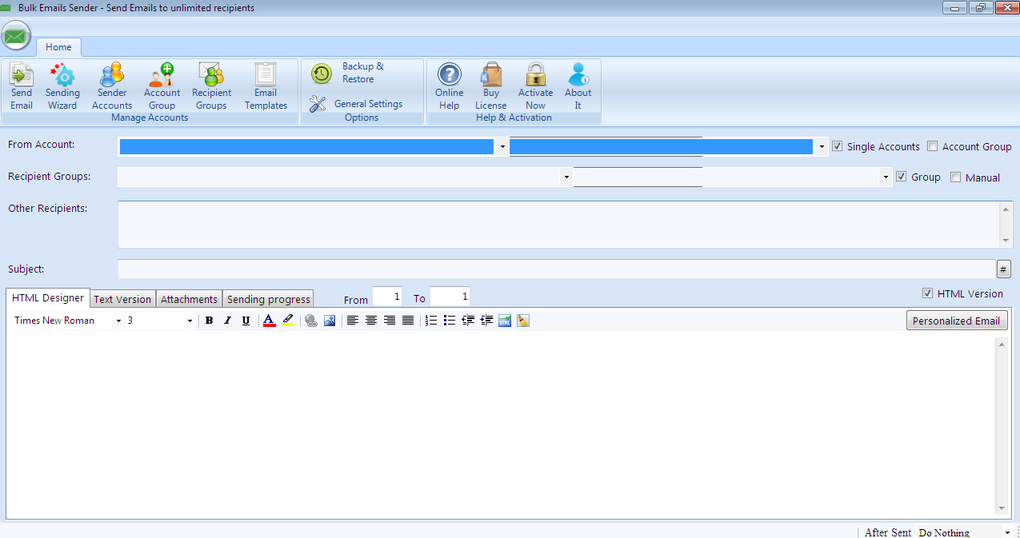The height and width of the screenshot is (538, 1020).
Task: Launch the Sending Wizard
Action: pos(62,86)
